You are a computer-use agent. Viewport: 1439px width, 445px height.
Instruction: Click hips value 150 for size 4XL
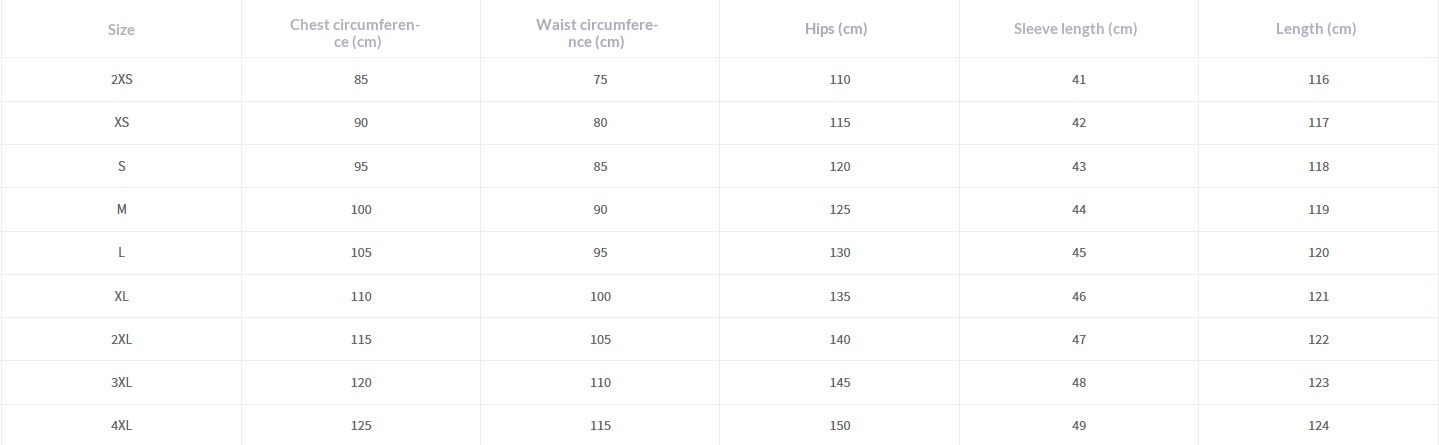(840, 426)
